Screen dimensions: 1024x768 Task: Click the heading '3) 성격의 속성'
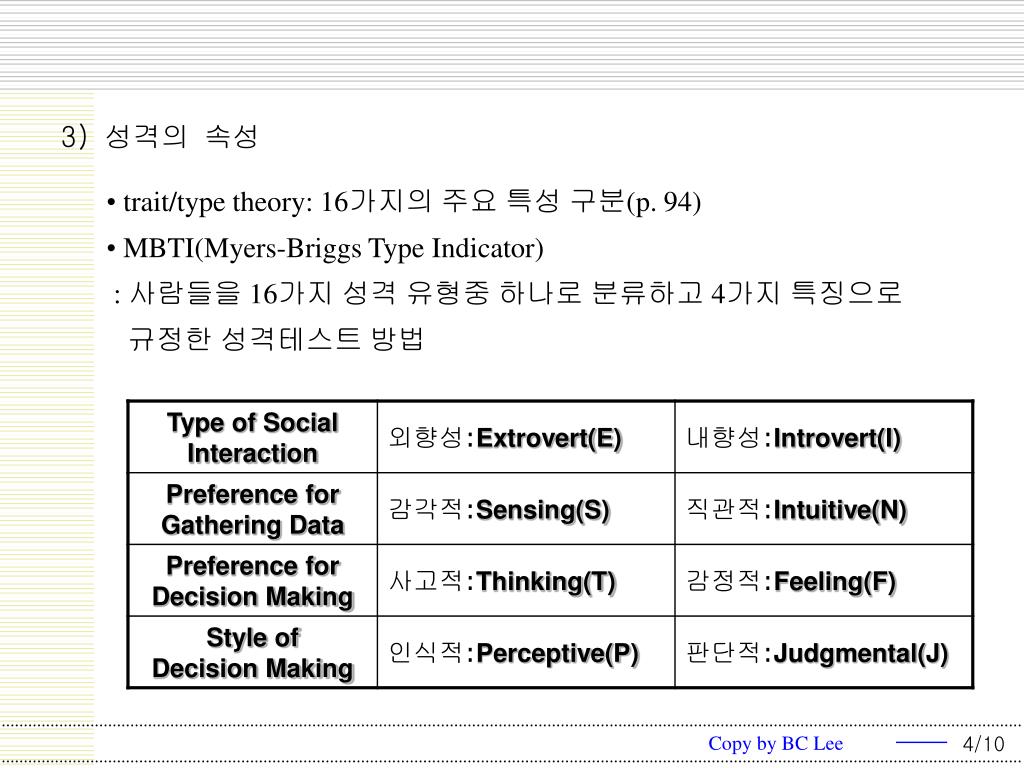tap(160, 136)
